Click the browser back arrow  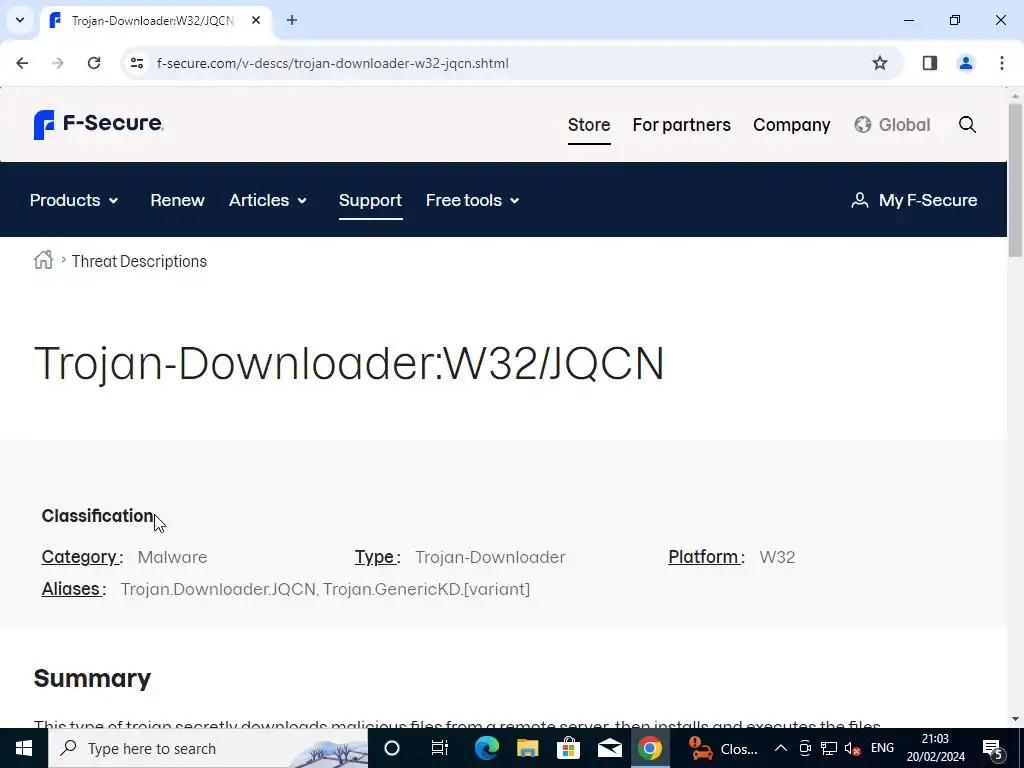click(22, 63)
